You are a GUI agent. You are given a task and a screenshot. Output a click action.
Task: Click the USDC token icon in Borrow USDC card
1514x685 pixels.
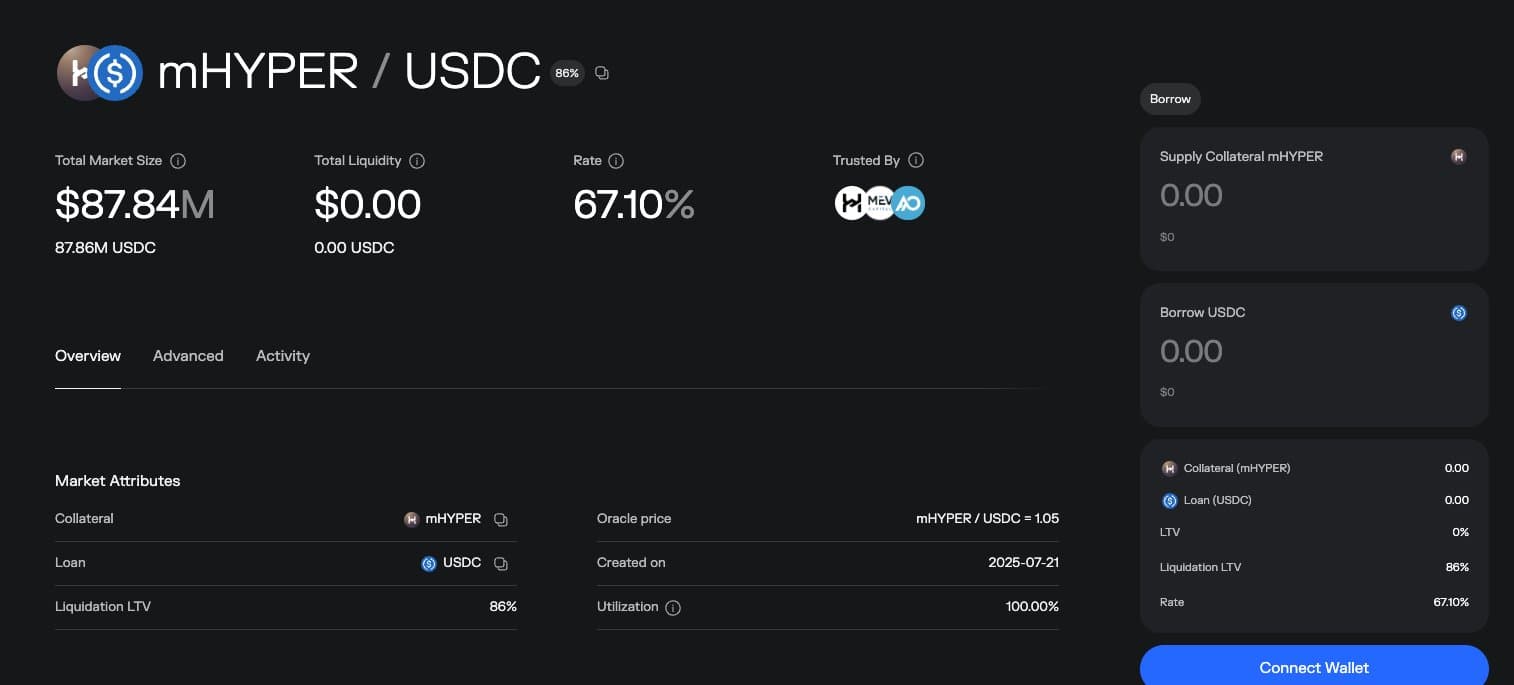coord(1458,313)
